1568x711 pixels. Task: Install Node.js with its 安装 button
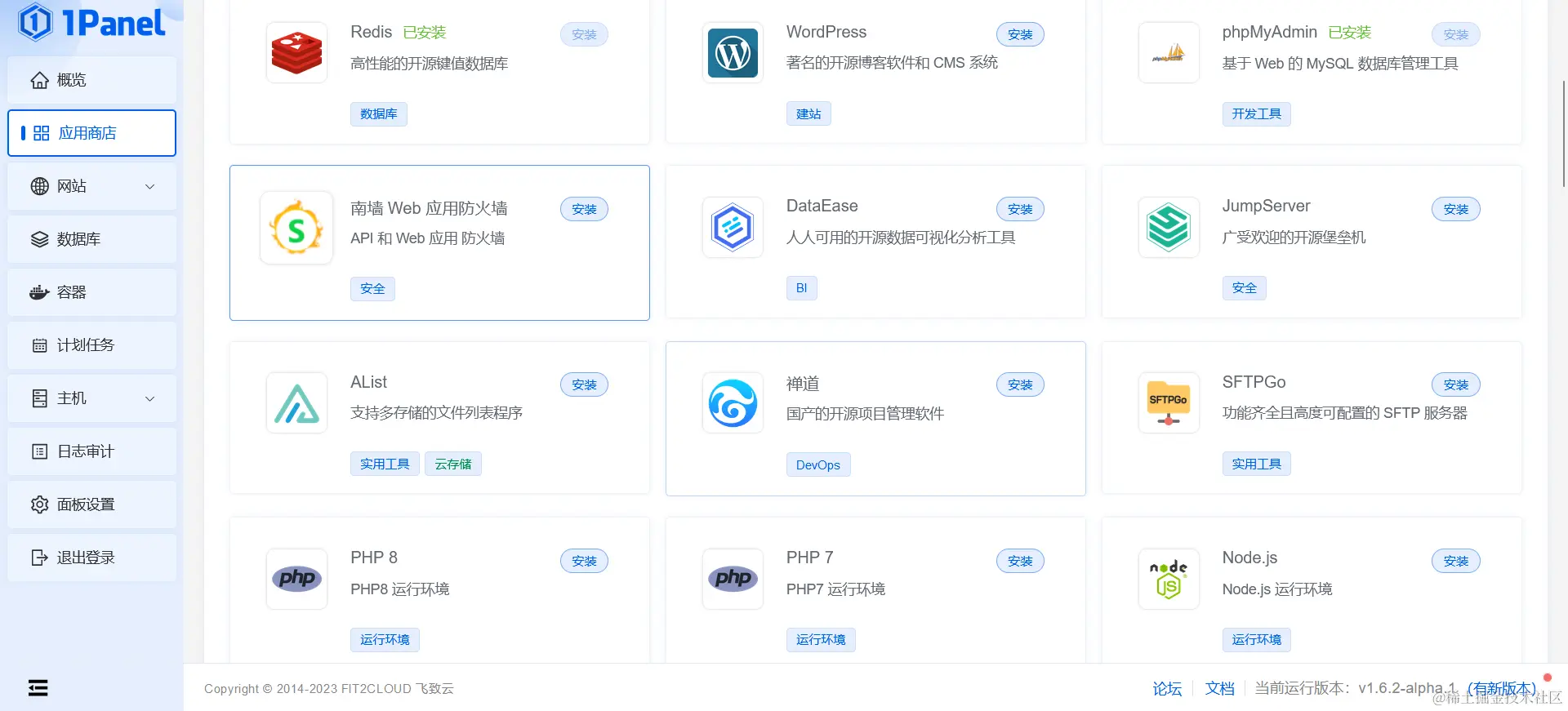click(1456, 561)
